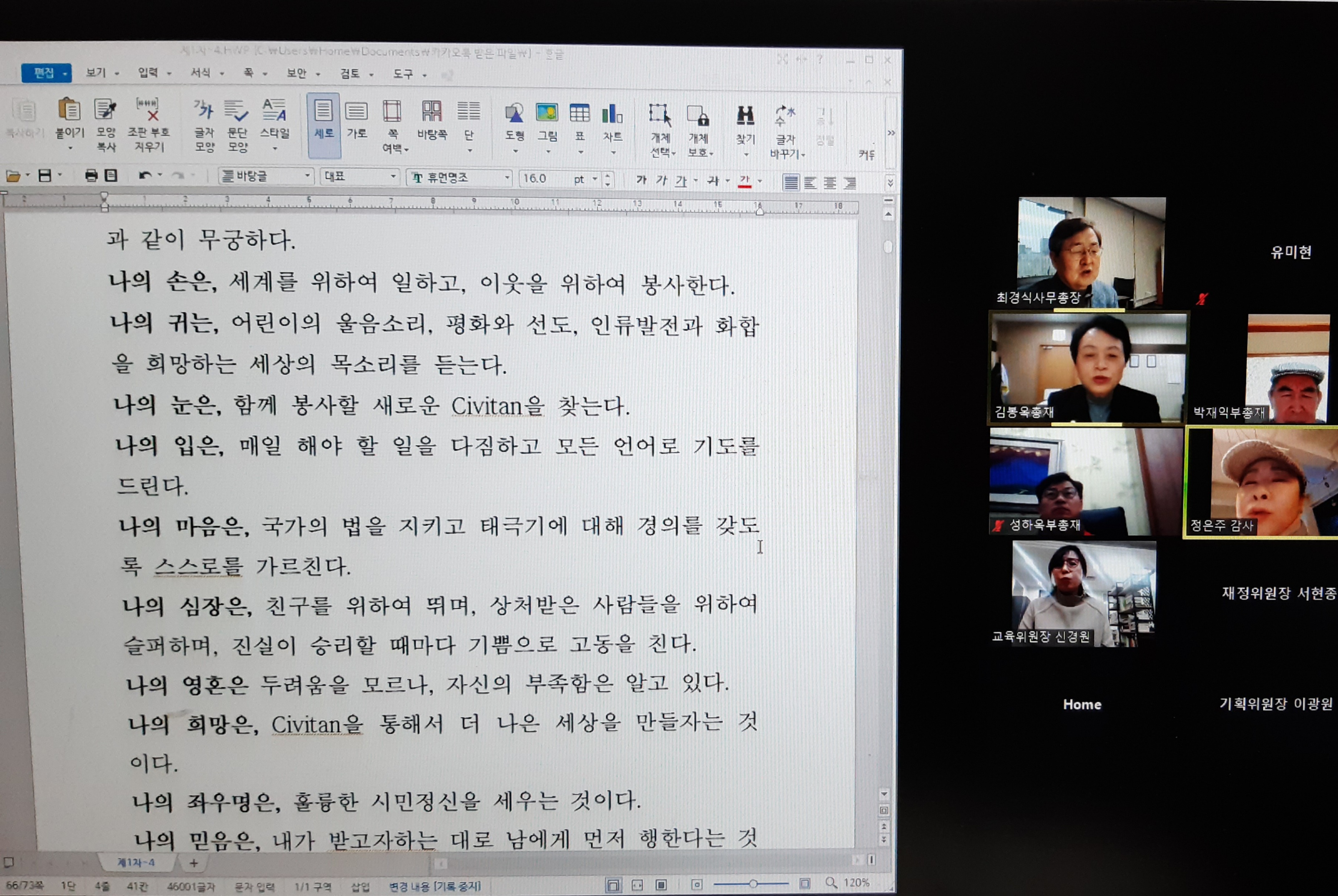Click the 단 (Columns) icon

pos(469,111)
